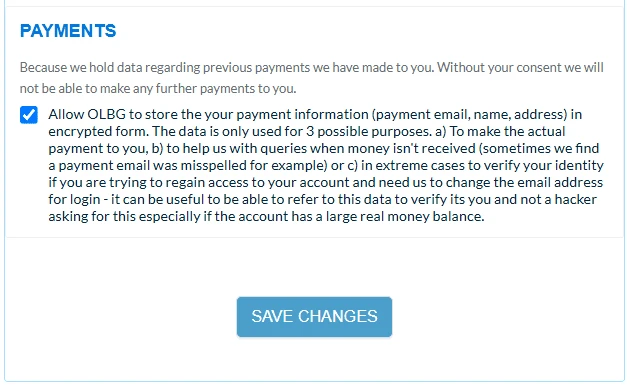Click the 'Because we hold data' description paragraph

[312, 78]
